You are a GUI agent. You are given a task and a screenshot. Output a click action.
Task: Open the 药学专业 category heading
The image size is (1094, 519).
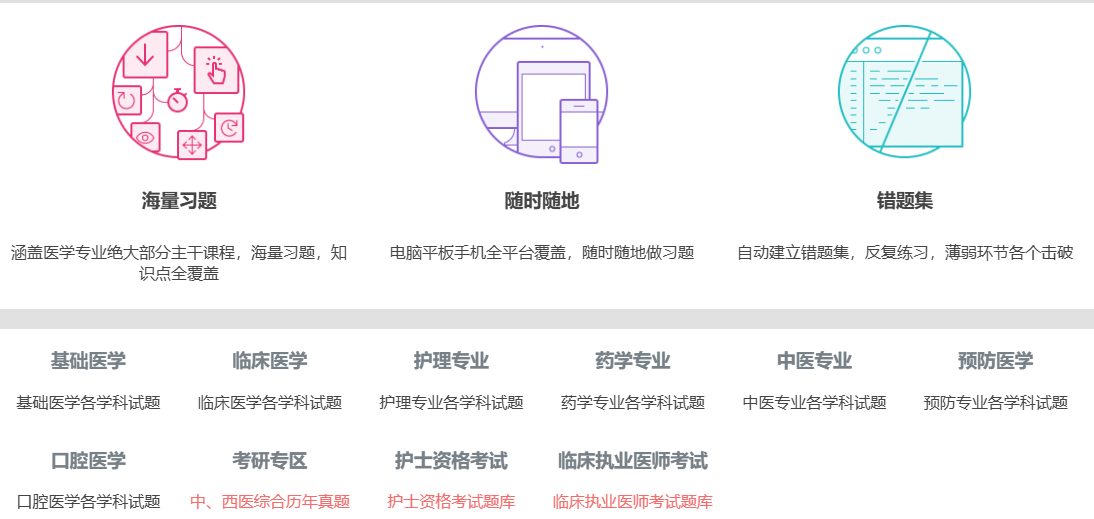(633, 361)
